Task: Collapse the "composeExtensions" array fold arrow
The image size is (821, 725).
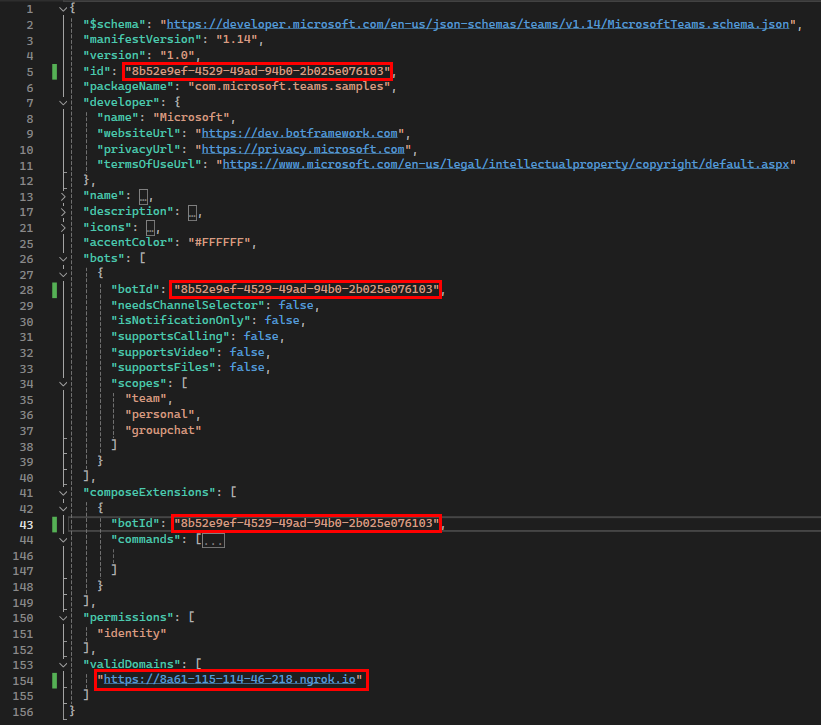Action: coord(63,493)
